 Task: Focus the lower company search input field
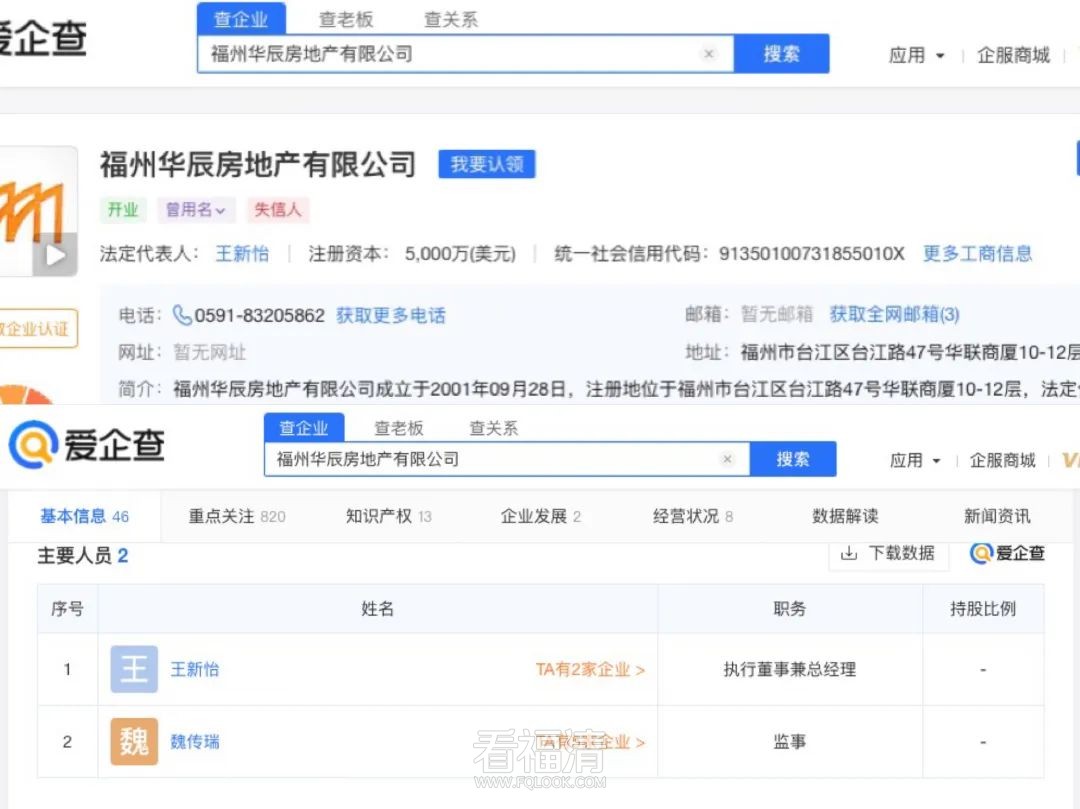(x=490, y=459)
